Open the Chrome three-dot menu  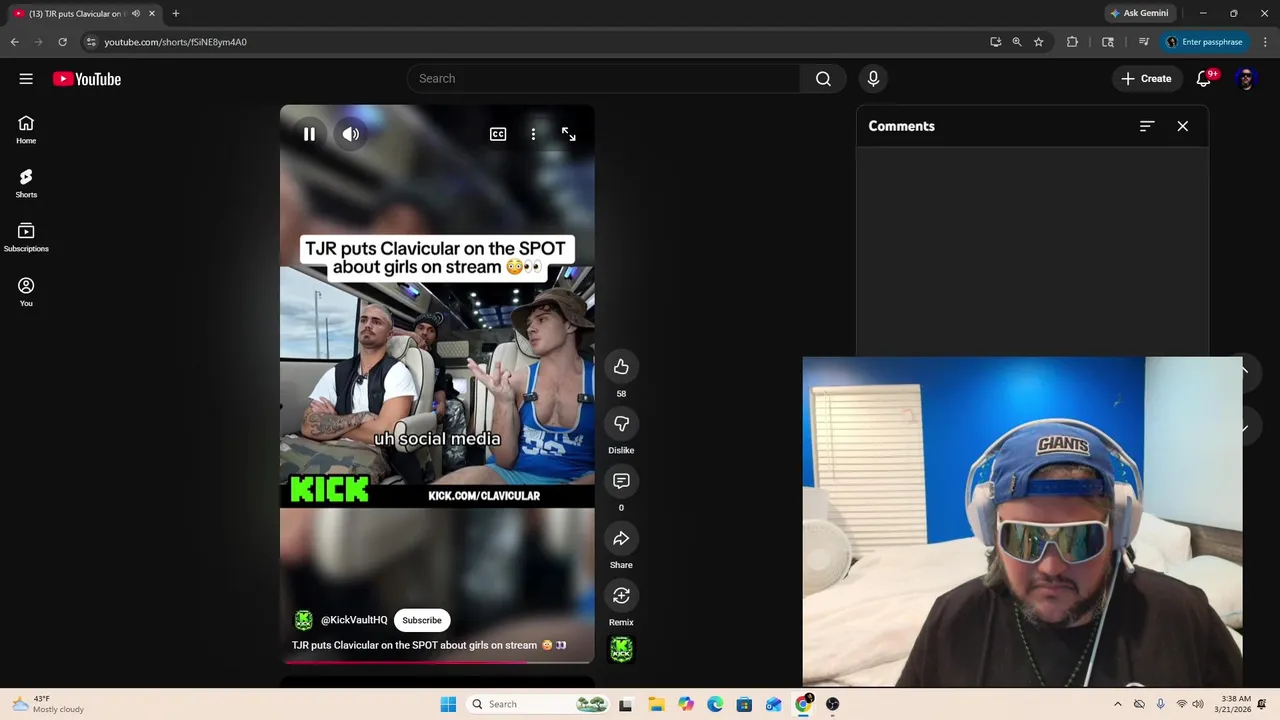(x=1263, y=42)
